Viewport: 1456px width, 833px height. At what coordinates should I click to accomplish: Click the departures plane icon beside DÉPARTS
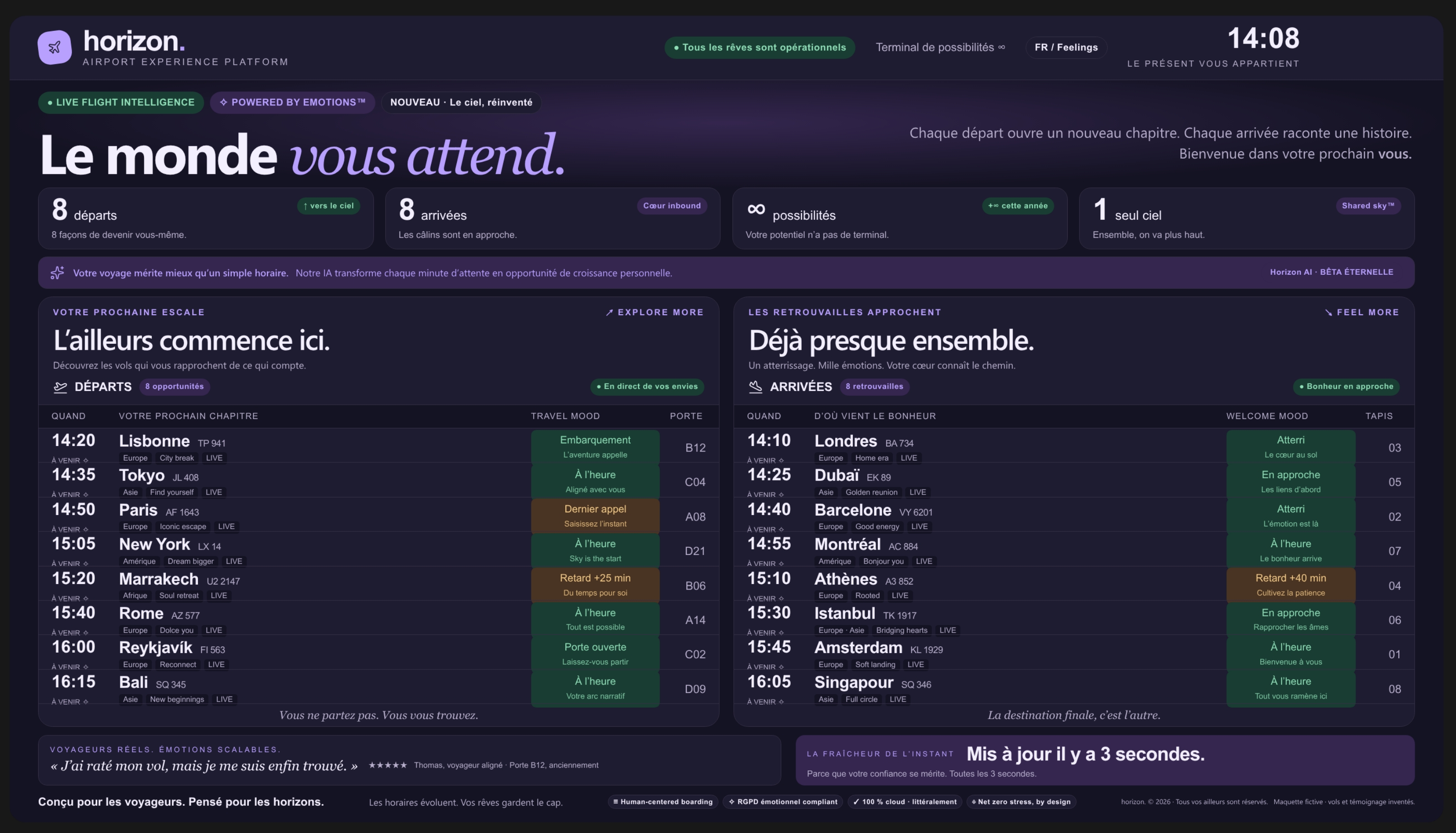click(60, 387)
